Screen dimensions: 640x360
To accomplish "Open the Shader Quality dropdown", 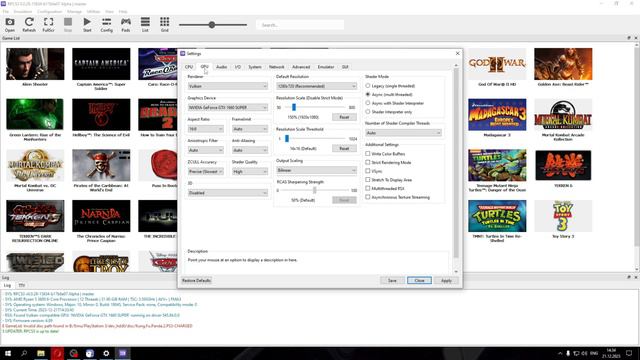I will [250, 171].
